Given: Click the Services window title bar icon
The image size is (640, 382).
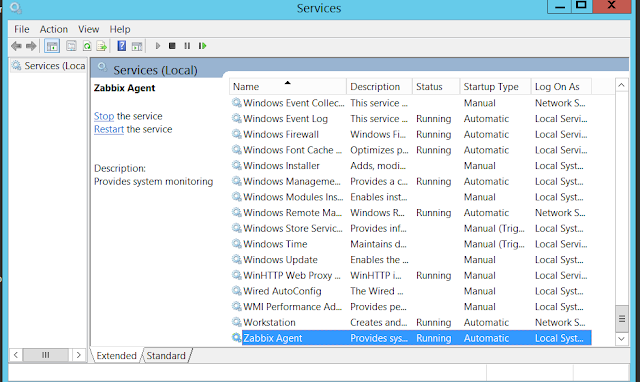Looking at the screenshot, I should tap(16, 8).
